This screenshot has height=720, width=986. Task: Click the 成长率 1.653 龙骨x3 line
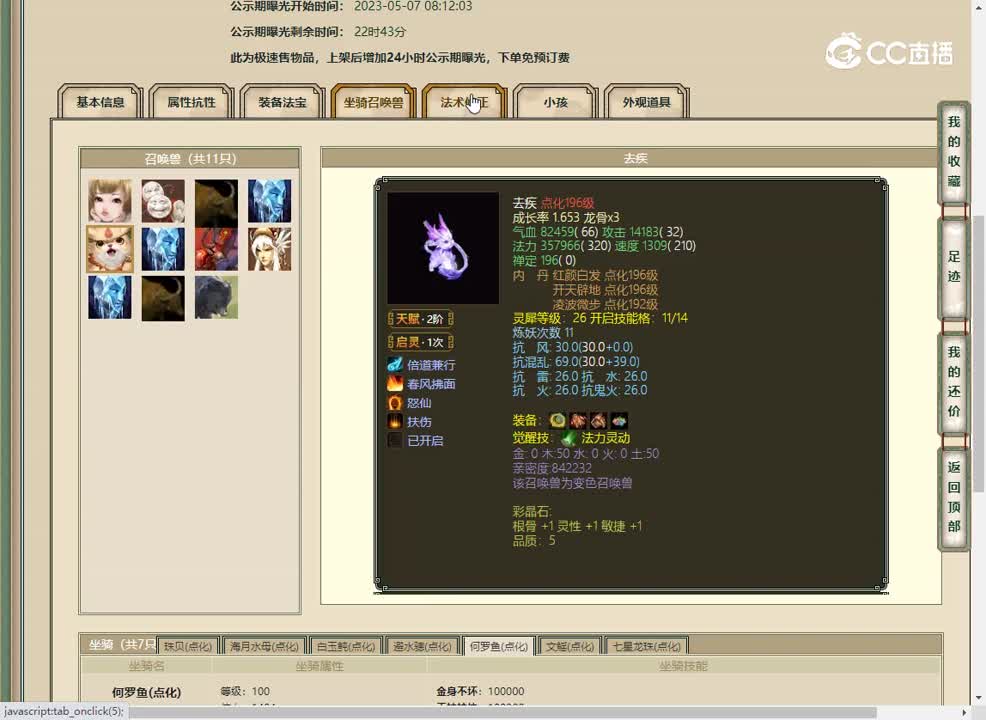[x=566, y=218]
